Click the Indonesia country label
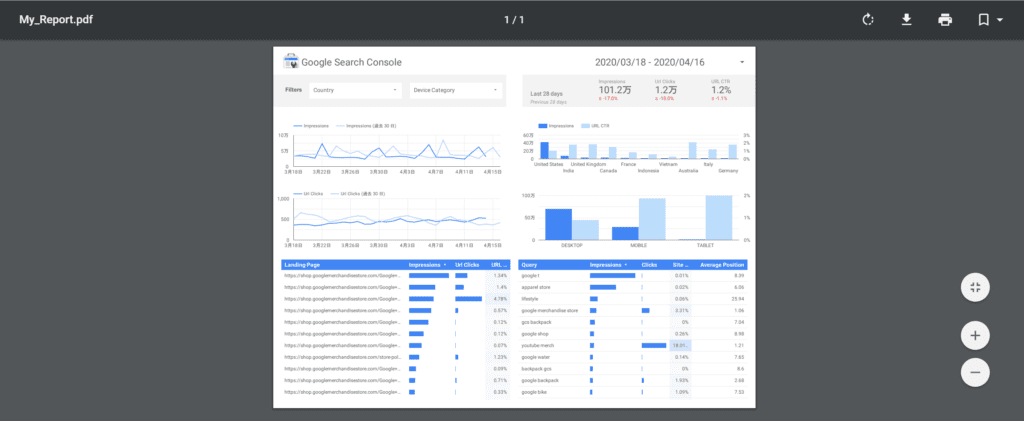Image resolution: width=1024 pixels, height=421 pixels. (x=648, y=171)
